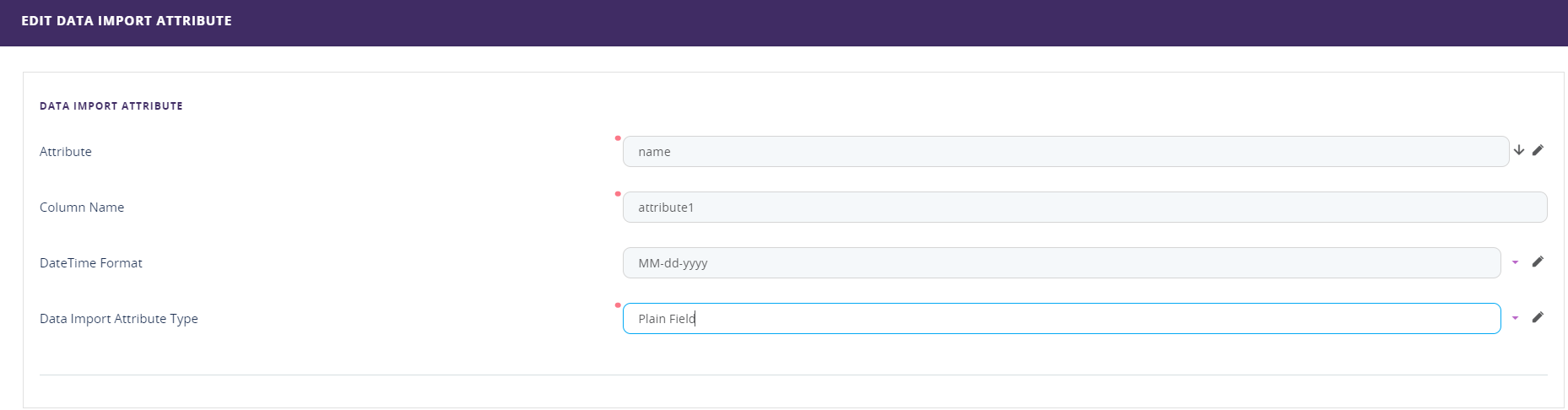
Task: Click the "Edit Data Import Attribute" header title
Action: click(x=127, y=21)
